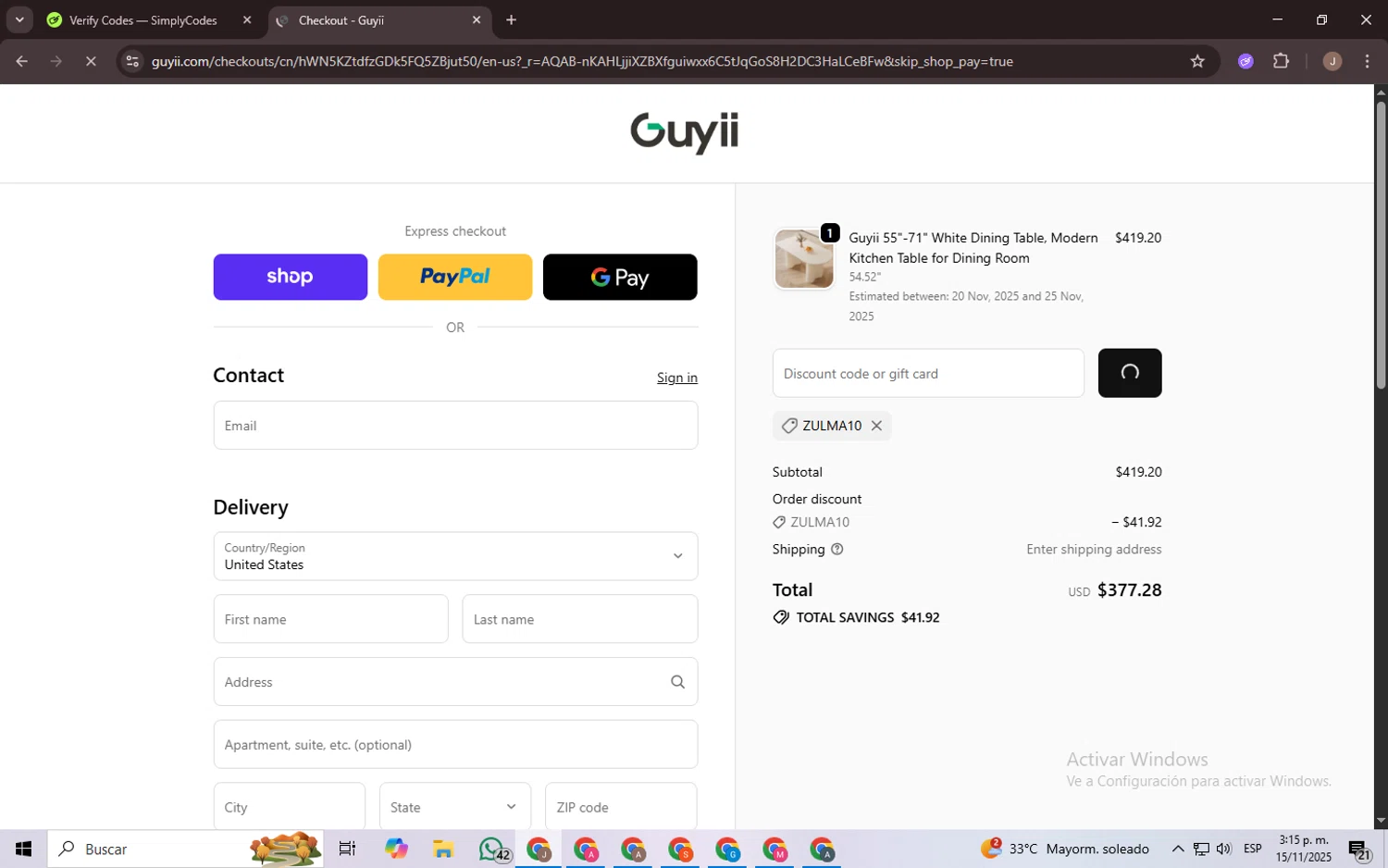Open the Chrome G profile taskbar icon

(727, 849)
